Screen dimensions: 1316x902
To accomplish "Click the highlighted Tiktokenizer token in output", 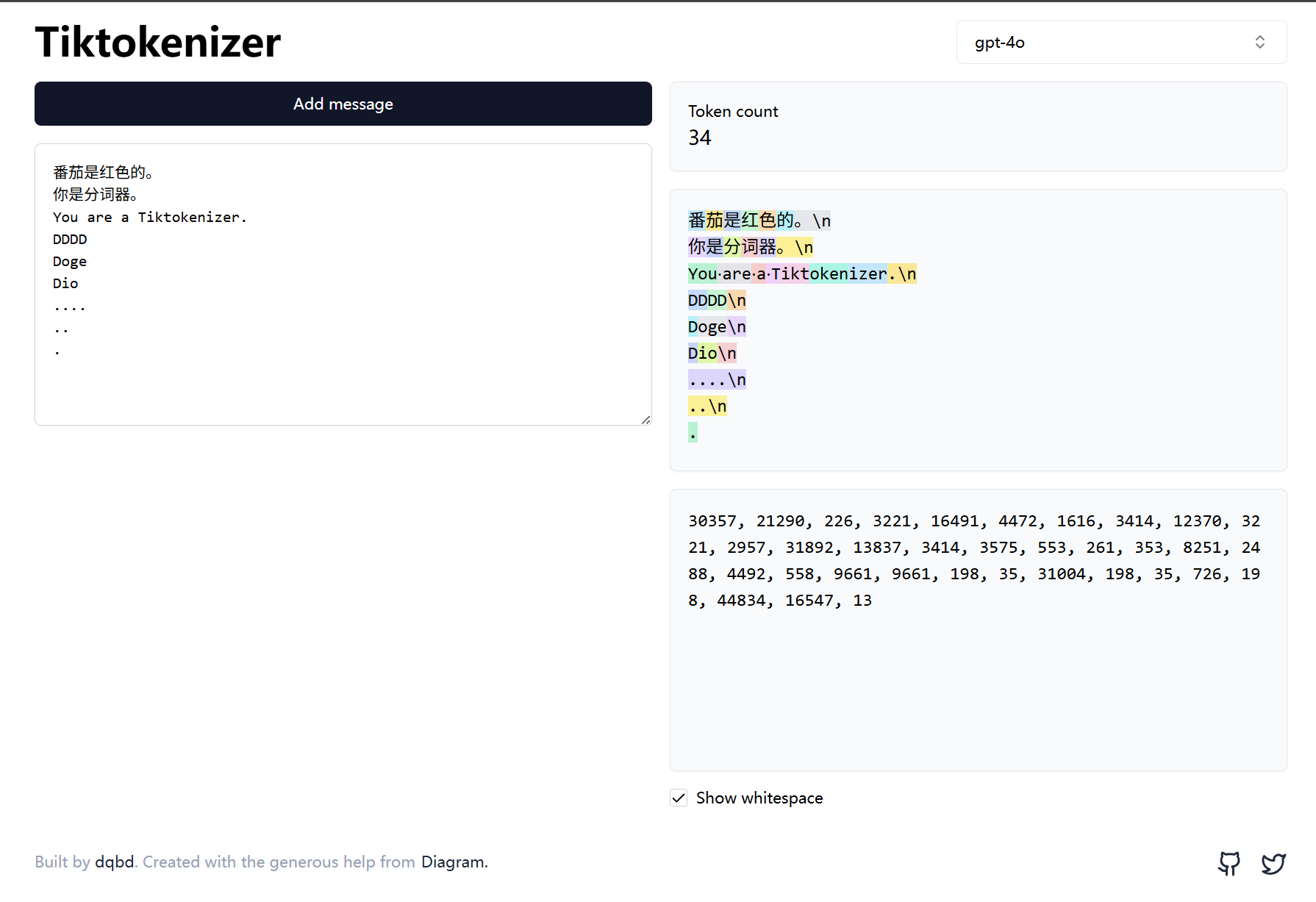I will tap(829, 274).
